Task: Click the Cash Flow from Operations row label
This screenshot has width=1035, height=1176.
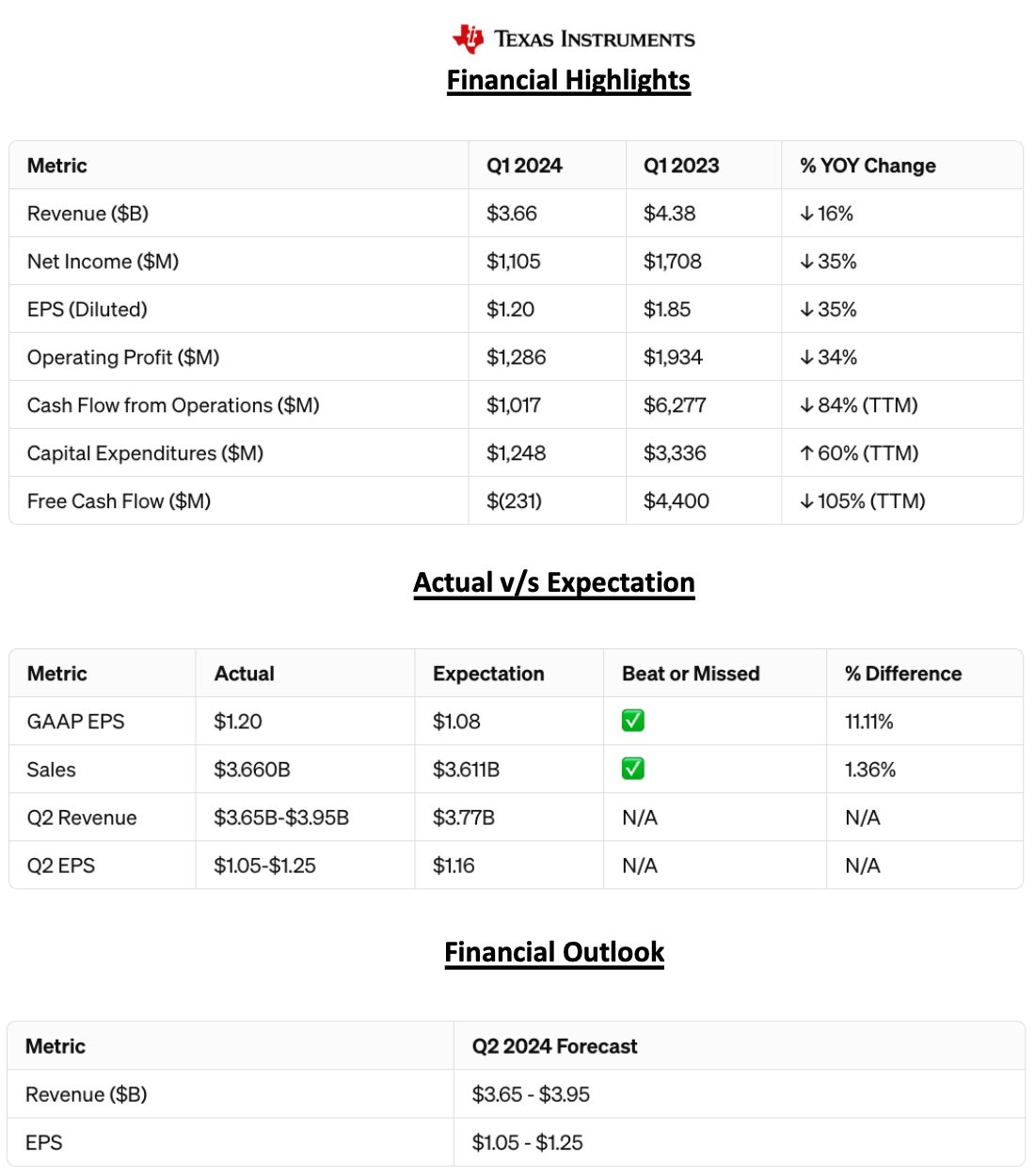Action: [173, 406]
